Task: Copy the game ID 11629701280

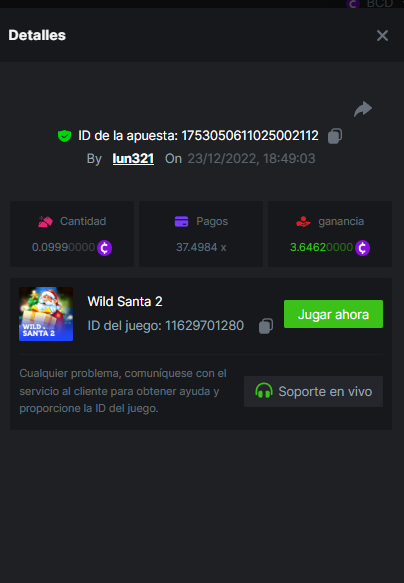Action: pos(266,326)
